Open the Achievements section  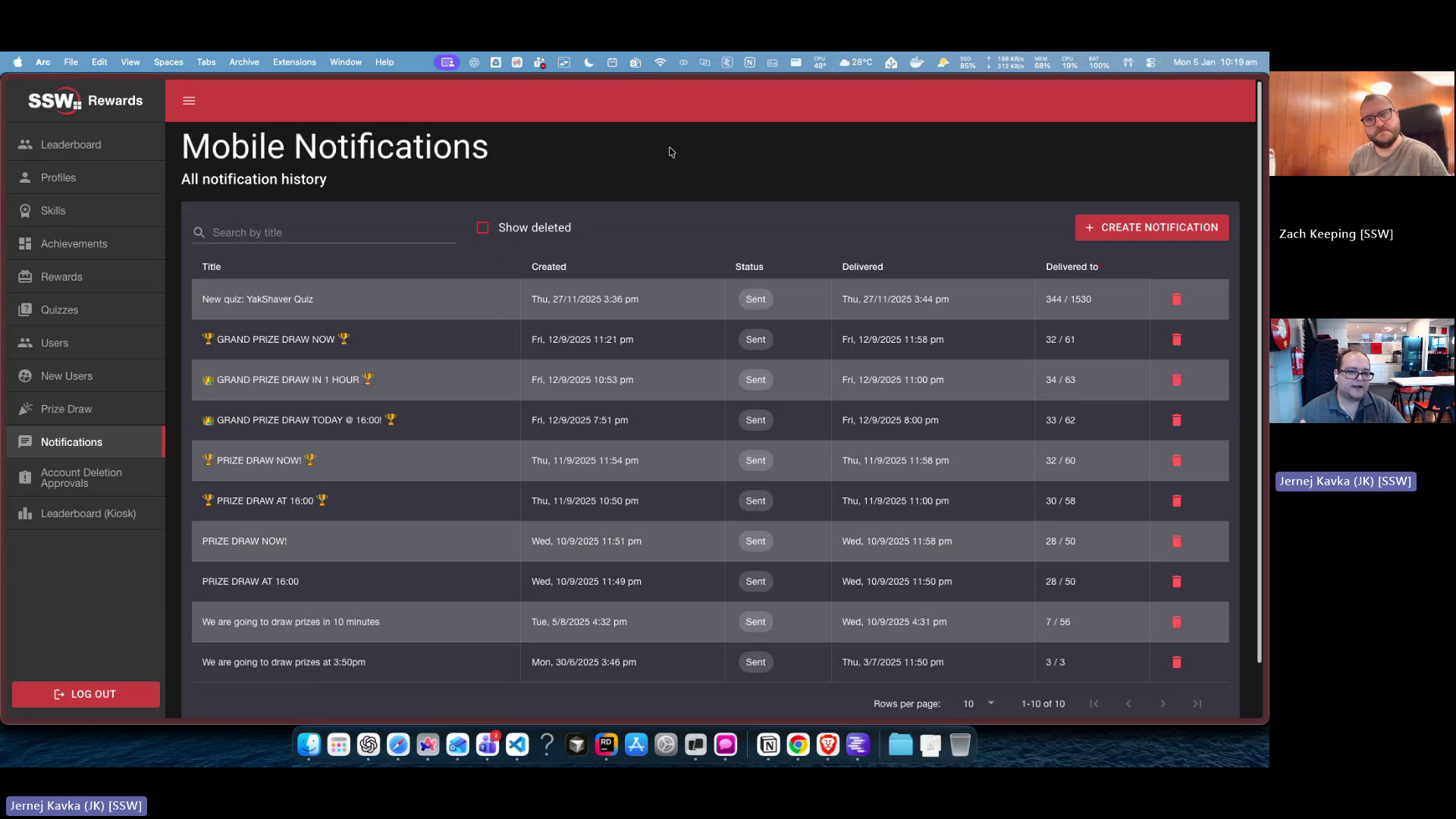pyautogui.click(x=74, y=243)
